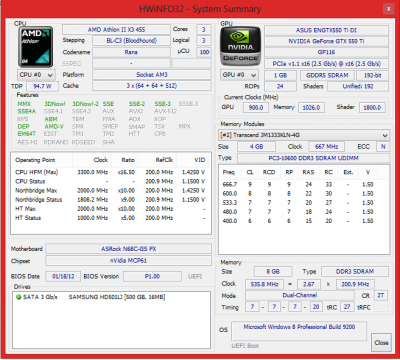400x360 pixels.
Task: Open the GPU #0 selector dropdown
Action: coord(239,75)
